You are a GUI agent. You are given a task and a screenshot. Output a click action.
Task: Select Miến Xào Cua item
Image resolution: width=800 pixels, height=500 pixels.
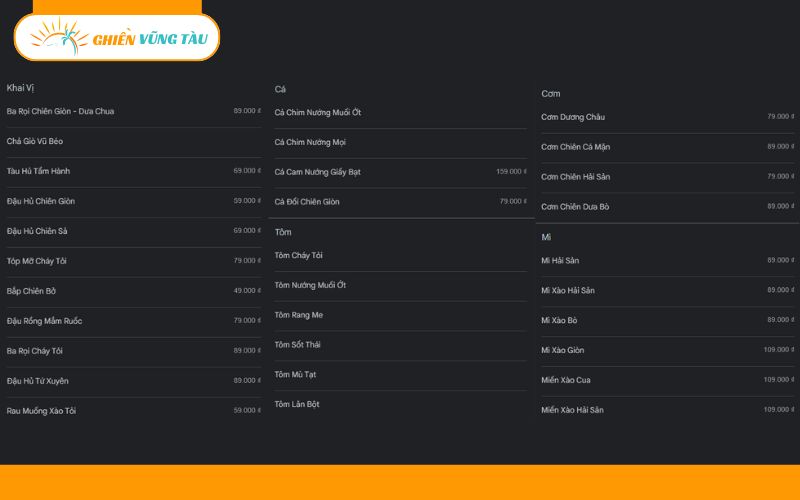[x=564, y=380]
